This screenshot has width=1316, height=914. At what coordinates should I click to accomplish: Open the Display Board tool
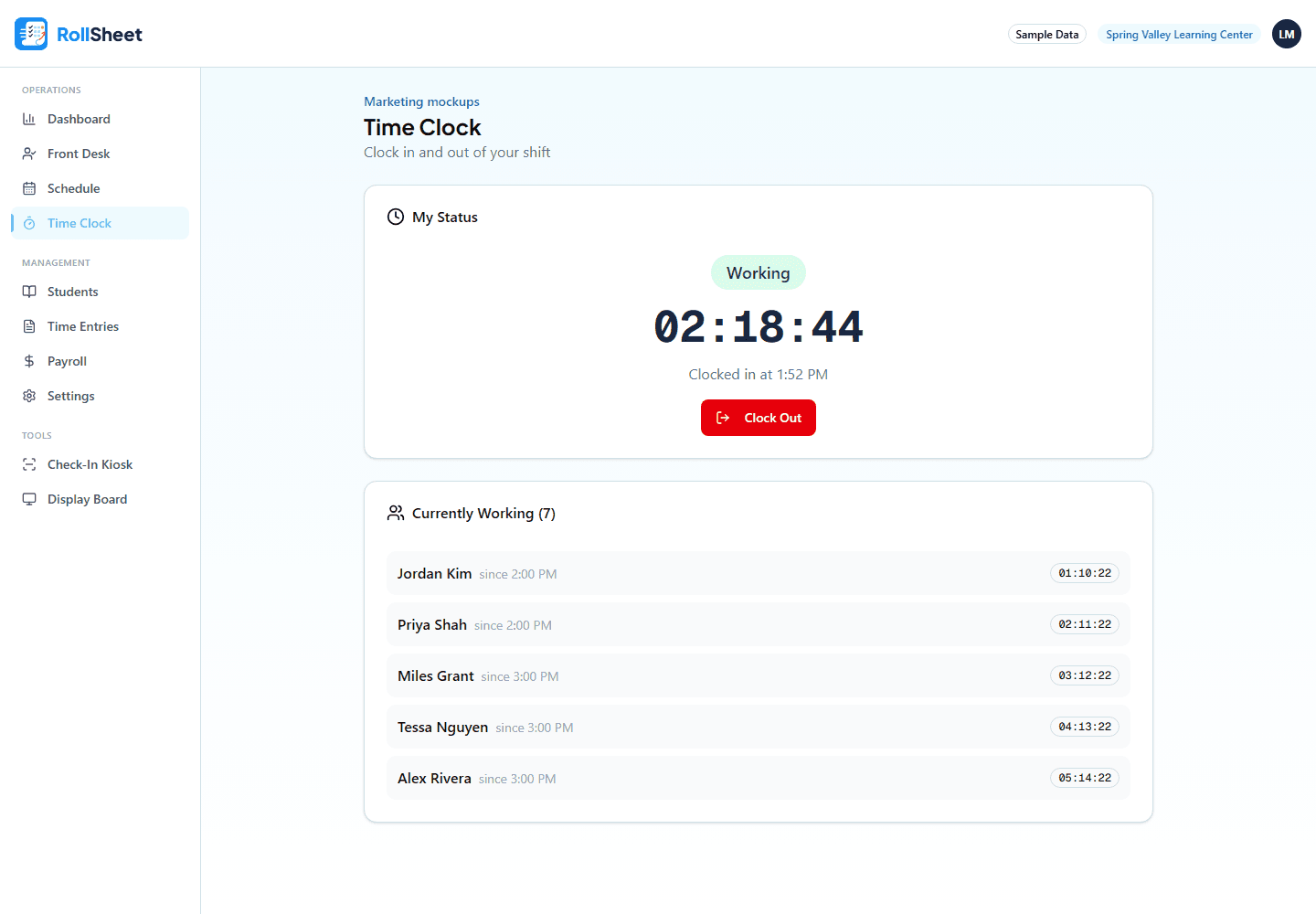coord(101,499)
